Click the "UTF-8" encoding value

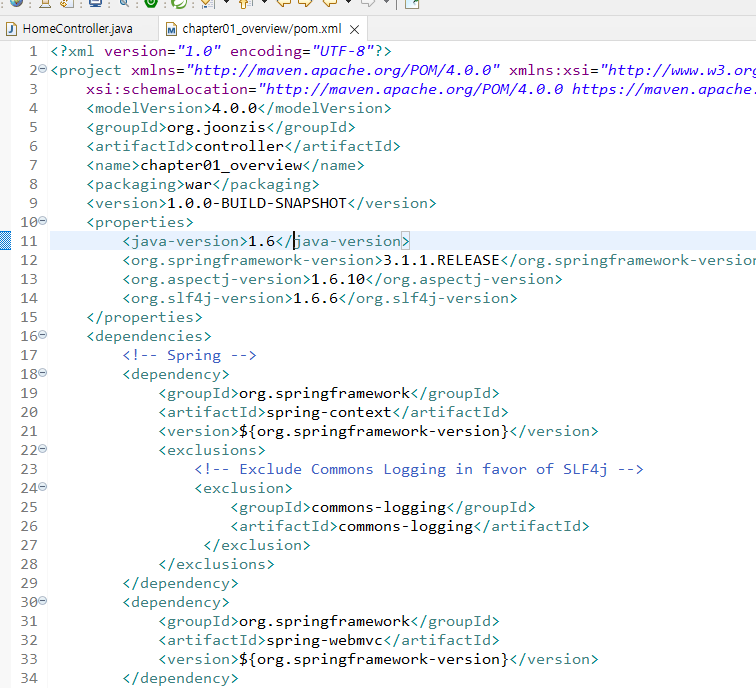343,51
